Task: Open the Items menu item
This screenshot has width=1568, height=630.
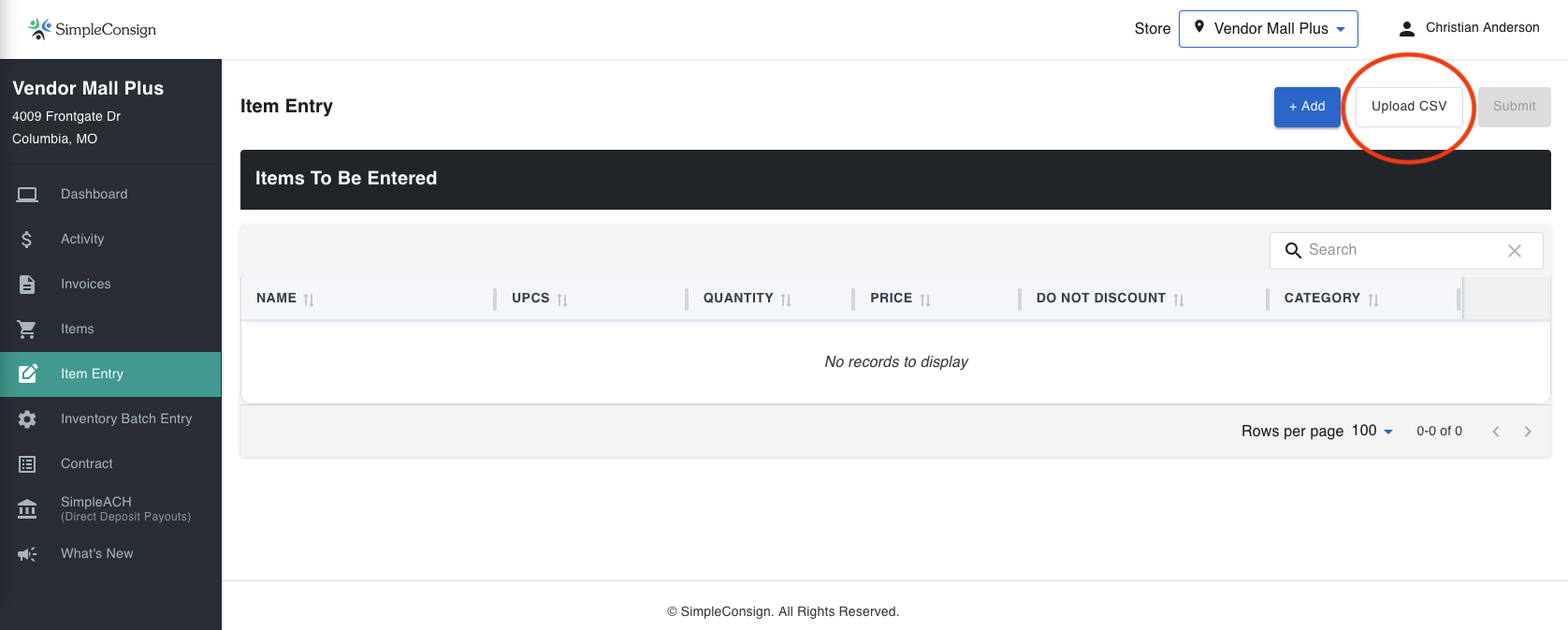Action: pyautogui.click(x=110, y=330)
